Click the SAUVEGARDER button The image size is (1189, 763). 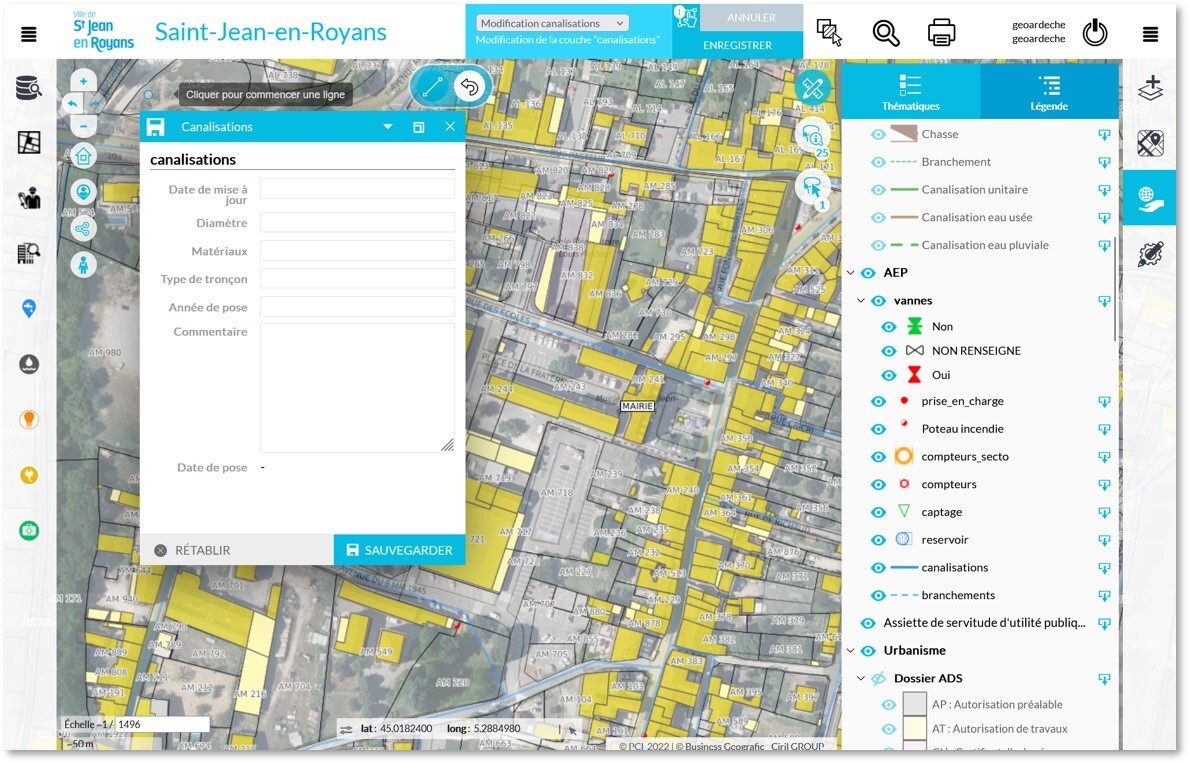399,550
